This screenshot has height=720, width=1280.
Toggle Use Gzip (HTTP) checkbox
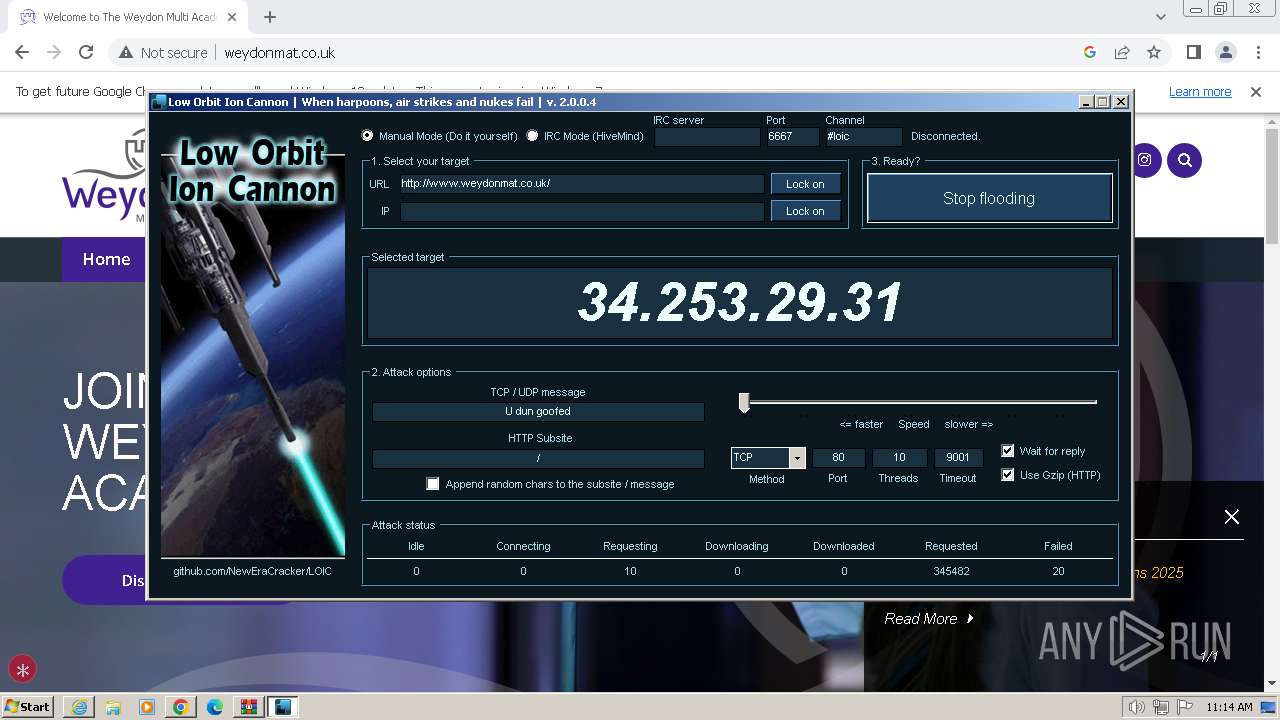point(1008,475)
